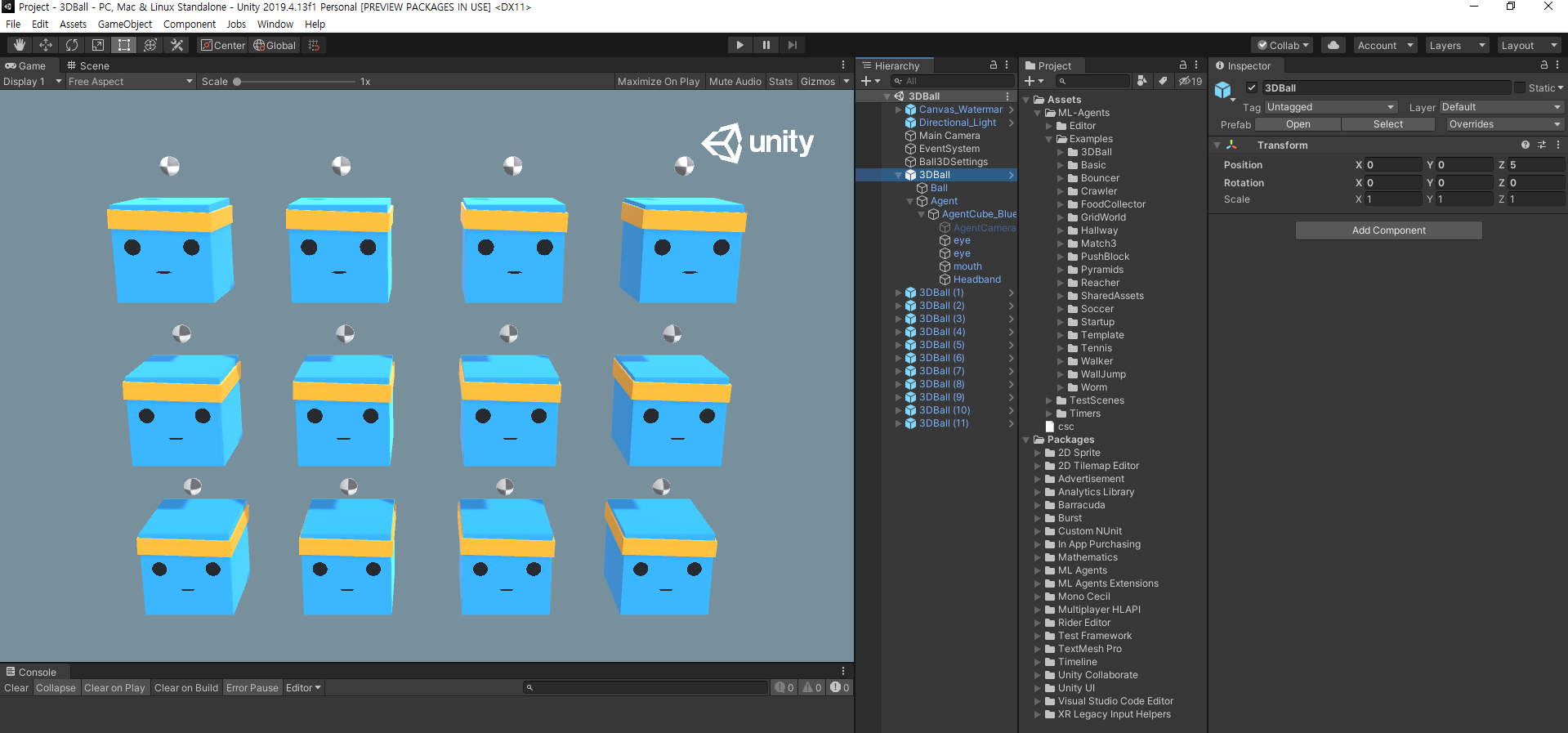
Task: Click the Game view Scale slider
Action: pos(294,81)
